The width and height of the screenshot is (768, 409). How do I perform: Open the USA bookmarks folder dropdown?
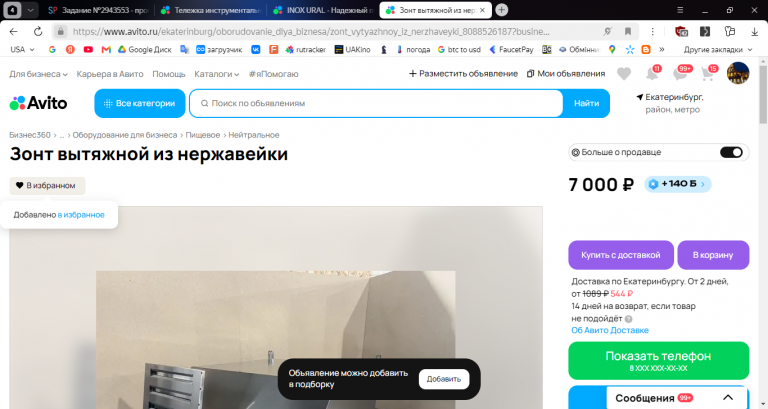coord(23,49)
